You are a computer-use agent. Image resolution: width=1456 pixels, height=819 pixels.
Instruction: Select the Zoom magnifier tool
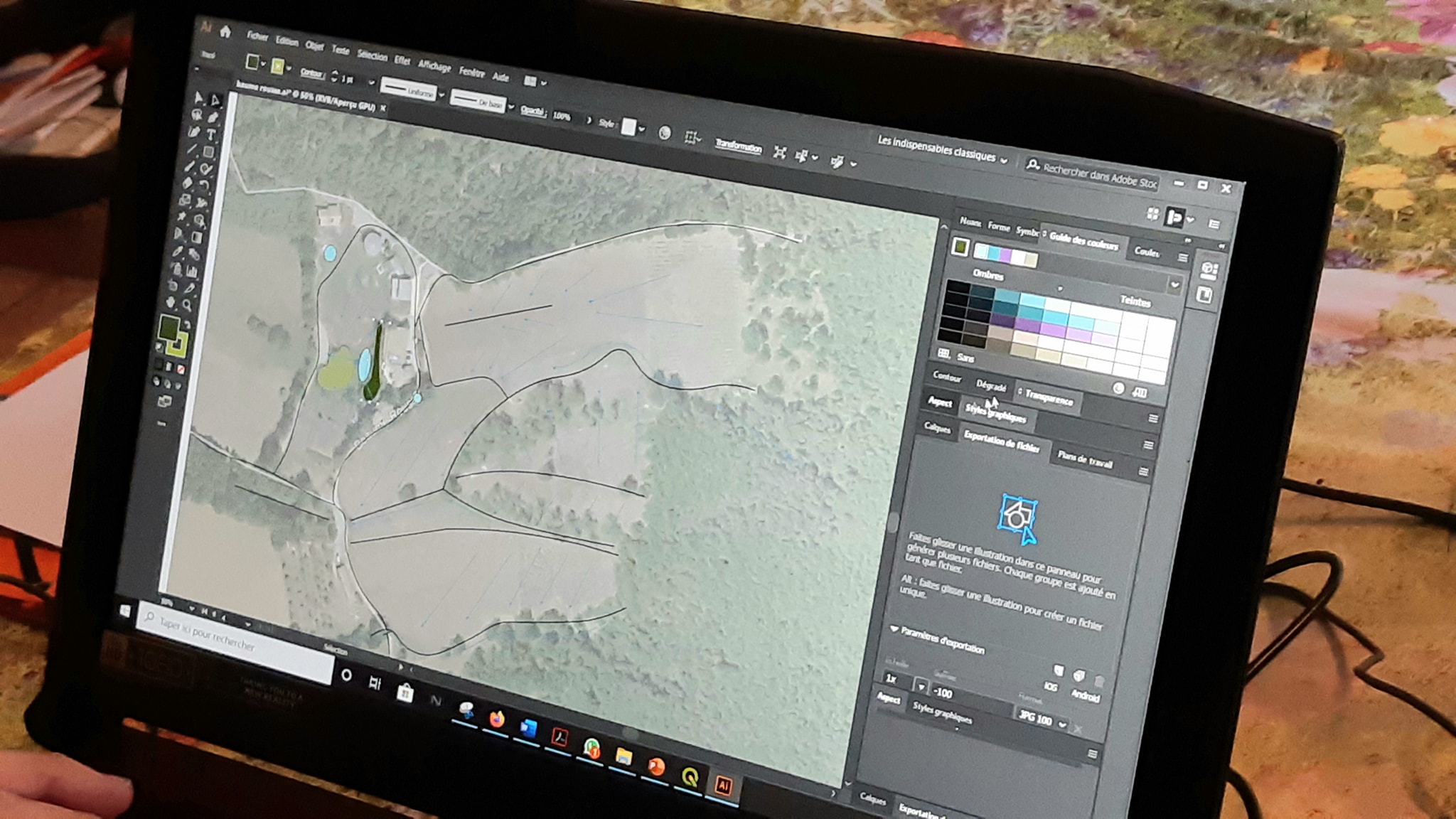point(187,306)
